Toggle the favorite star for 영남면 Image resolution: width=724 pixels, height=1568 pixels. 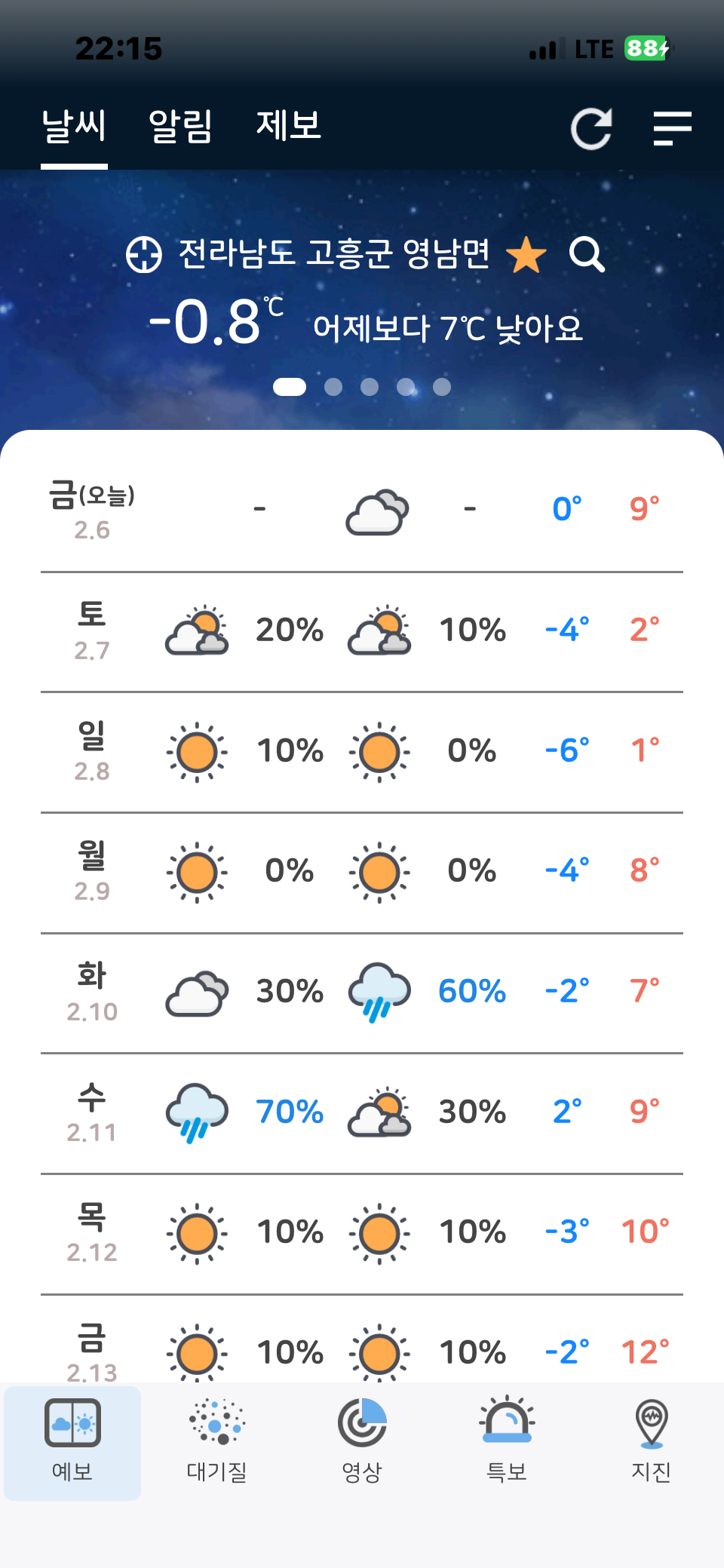[x=526, y=254]
